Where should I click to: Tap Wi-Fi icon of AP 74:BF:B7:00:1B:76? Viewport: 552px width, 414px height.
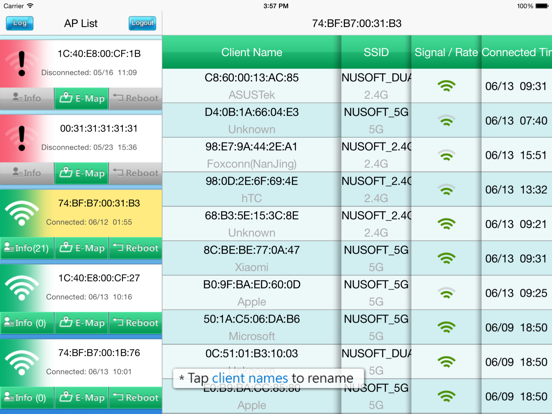click(x=22, y=363)
